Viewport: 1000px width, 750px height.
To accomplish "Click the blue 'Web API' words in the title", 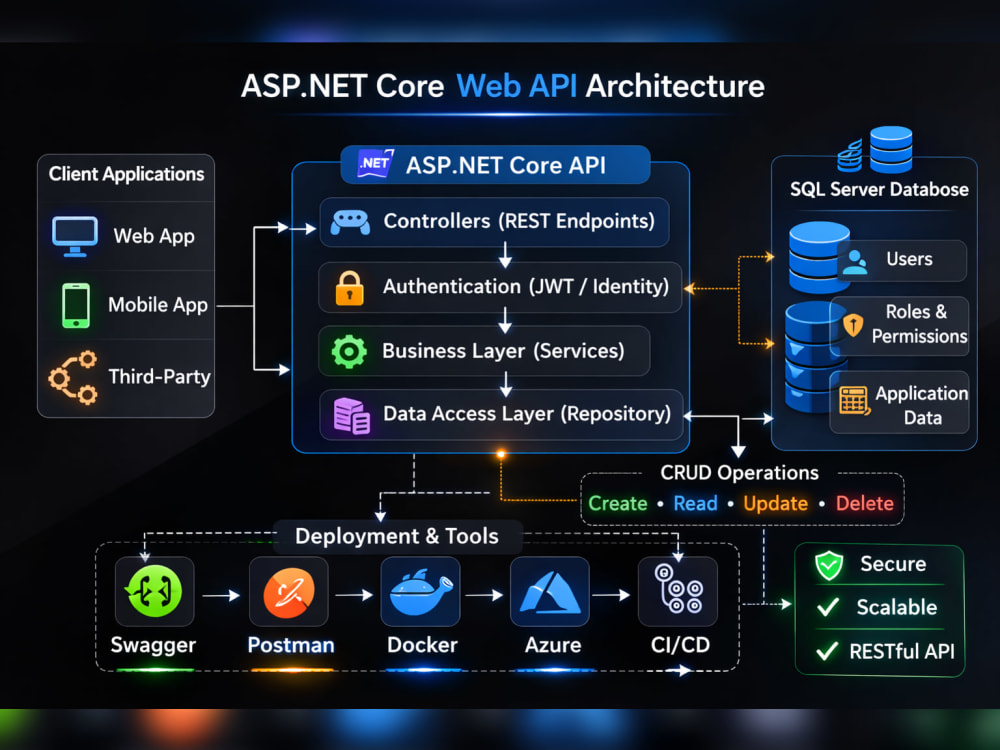I will coord(517,86).
